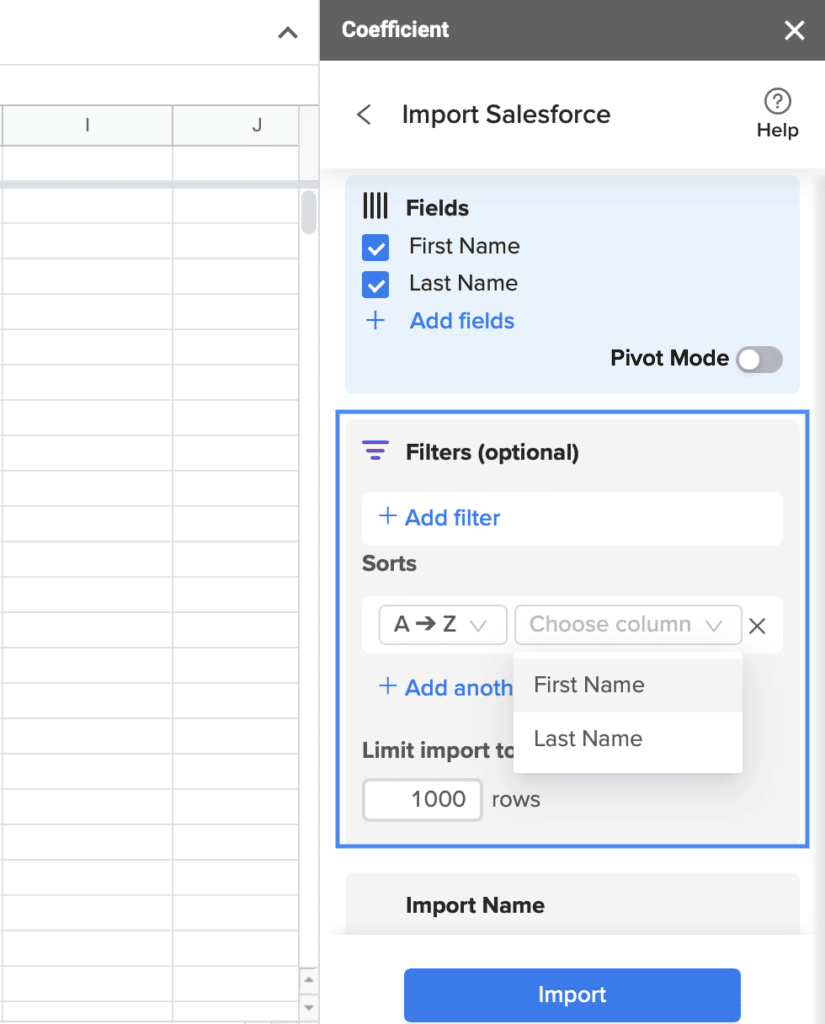Close the Coefficient sidebar panel
The width and height of the screenshot is (825, 1024).
[x=794, y=30]
